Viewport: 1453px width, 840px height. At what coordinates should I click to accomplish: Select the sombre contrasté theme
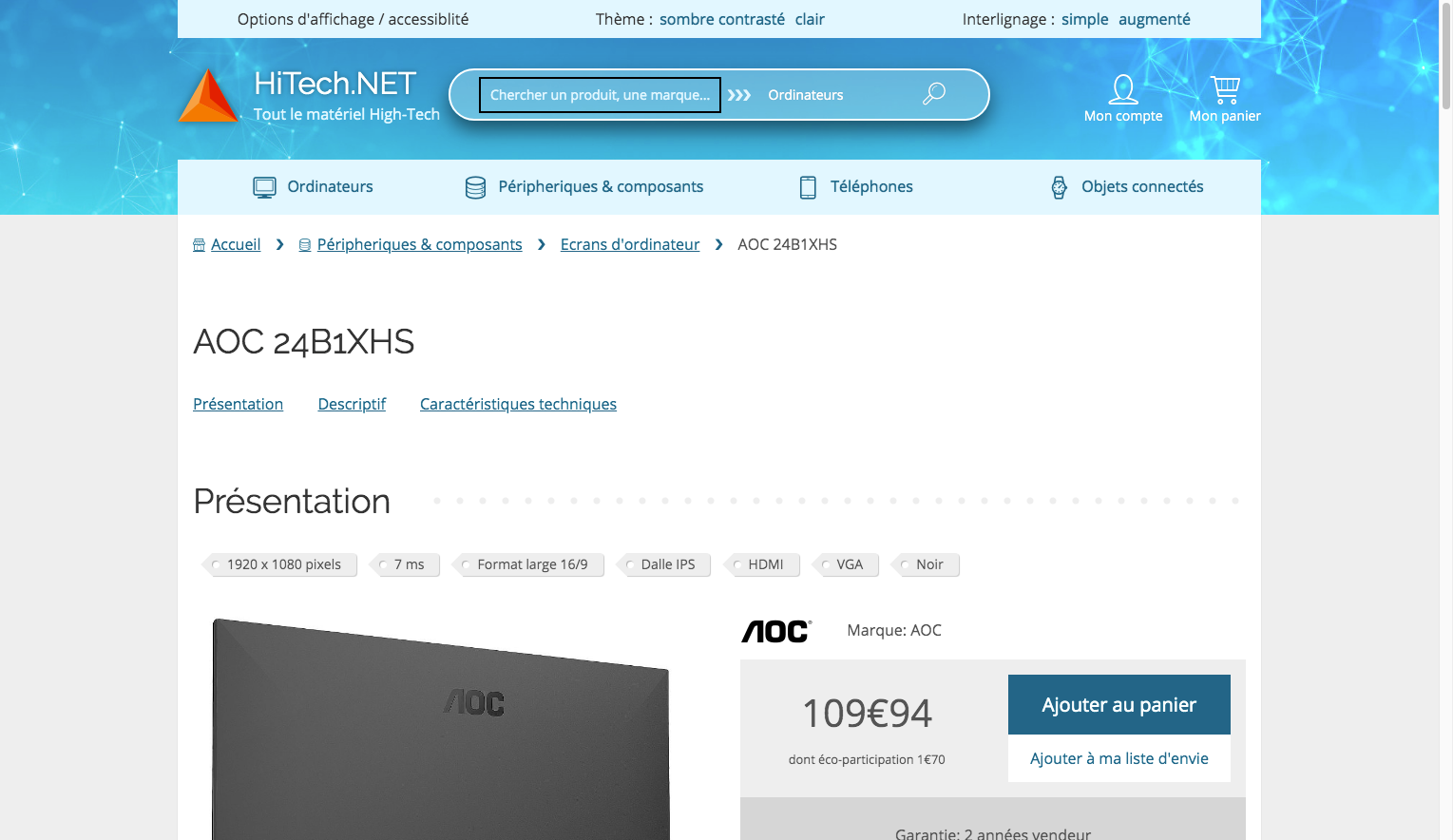tap(722, 19)
